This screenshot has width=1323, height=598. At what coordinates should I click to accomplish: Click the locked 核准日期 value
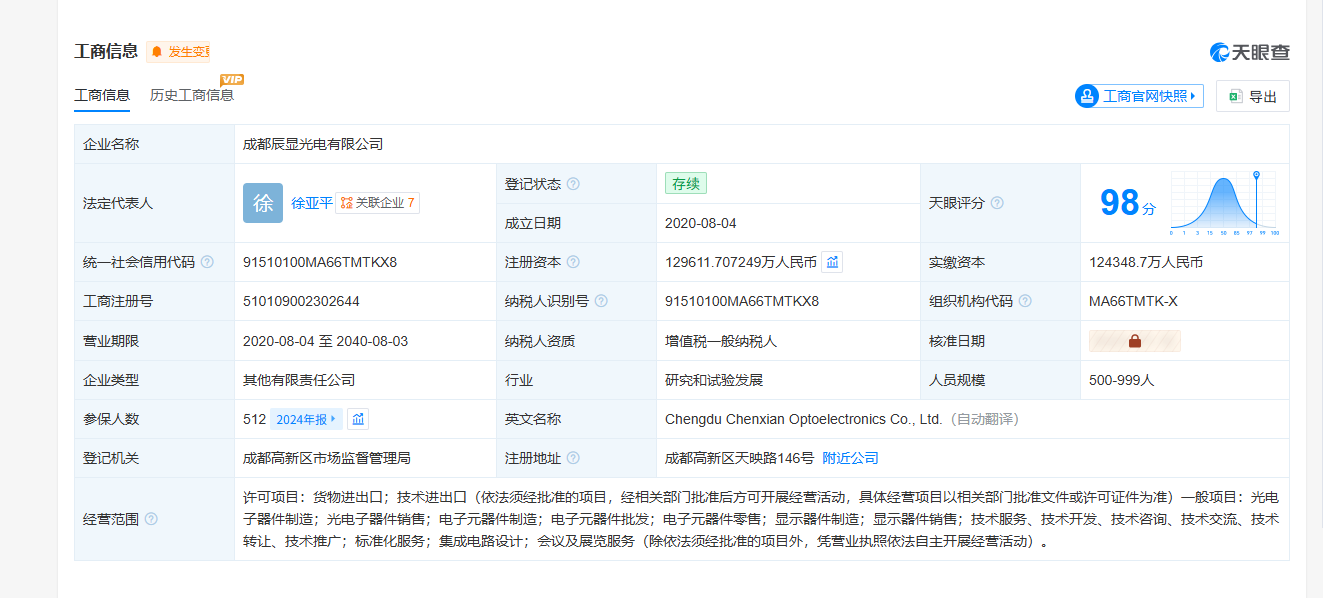pyautogui.click(x=1135, y=341)
